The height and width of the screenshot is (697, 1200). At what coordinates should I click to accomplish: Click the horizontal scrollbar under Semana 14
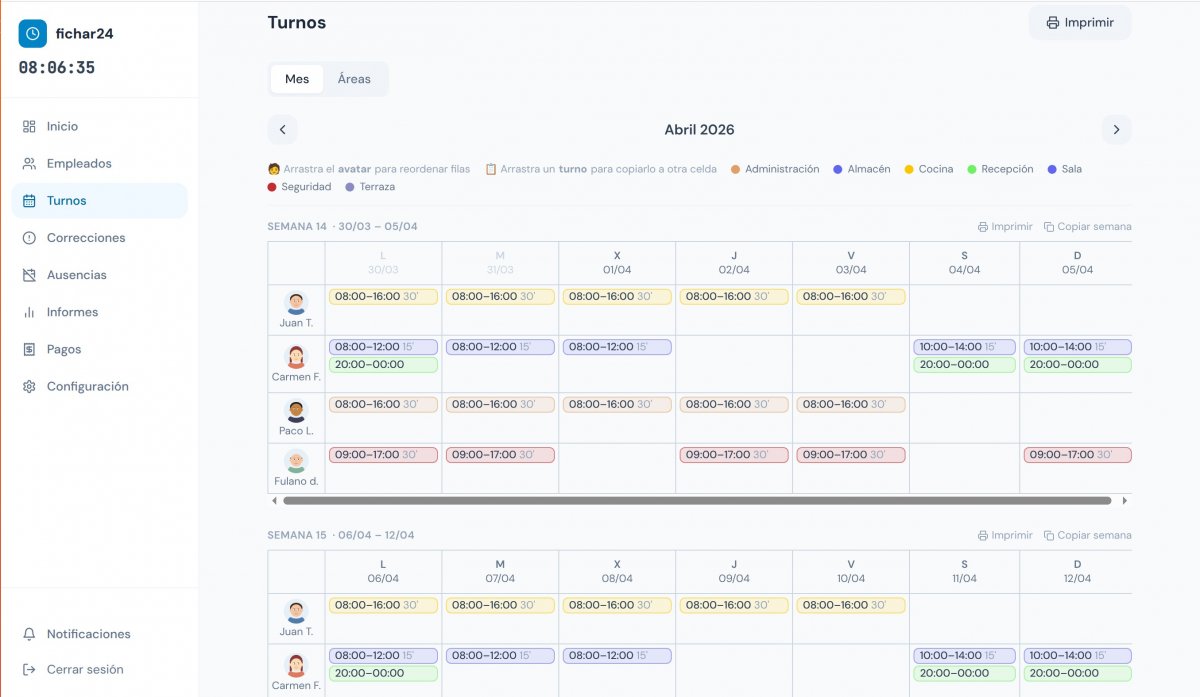click(697, 500)
